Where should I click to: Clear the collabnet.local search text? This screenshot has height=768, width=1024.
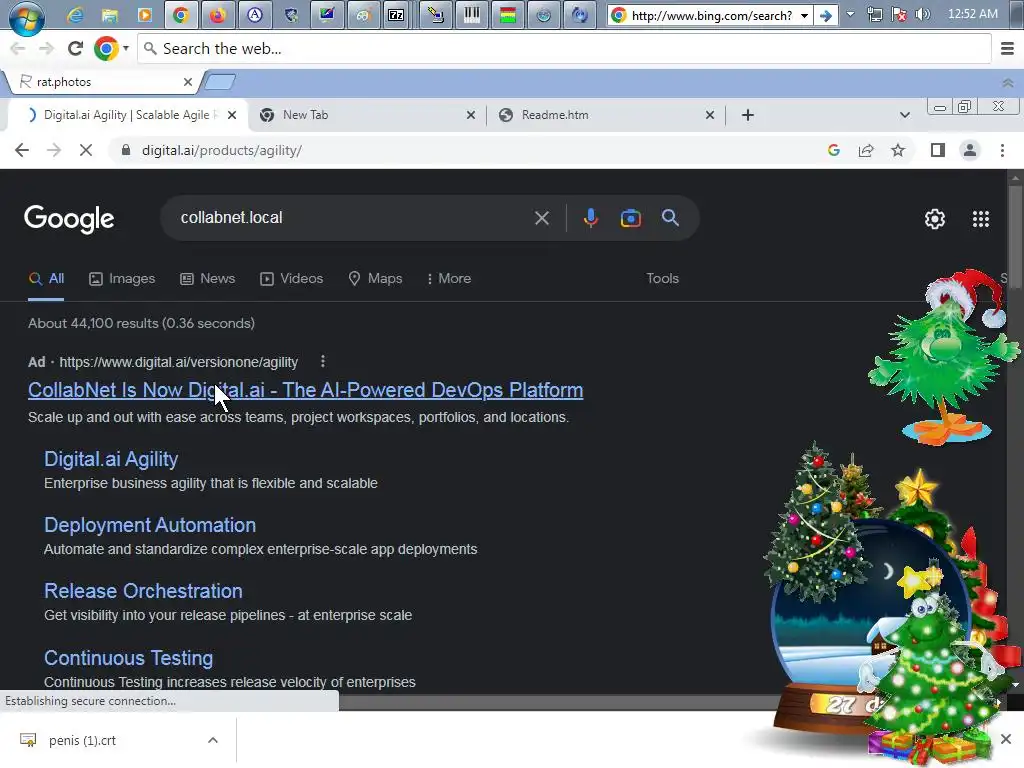[x=542, y=218]
